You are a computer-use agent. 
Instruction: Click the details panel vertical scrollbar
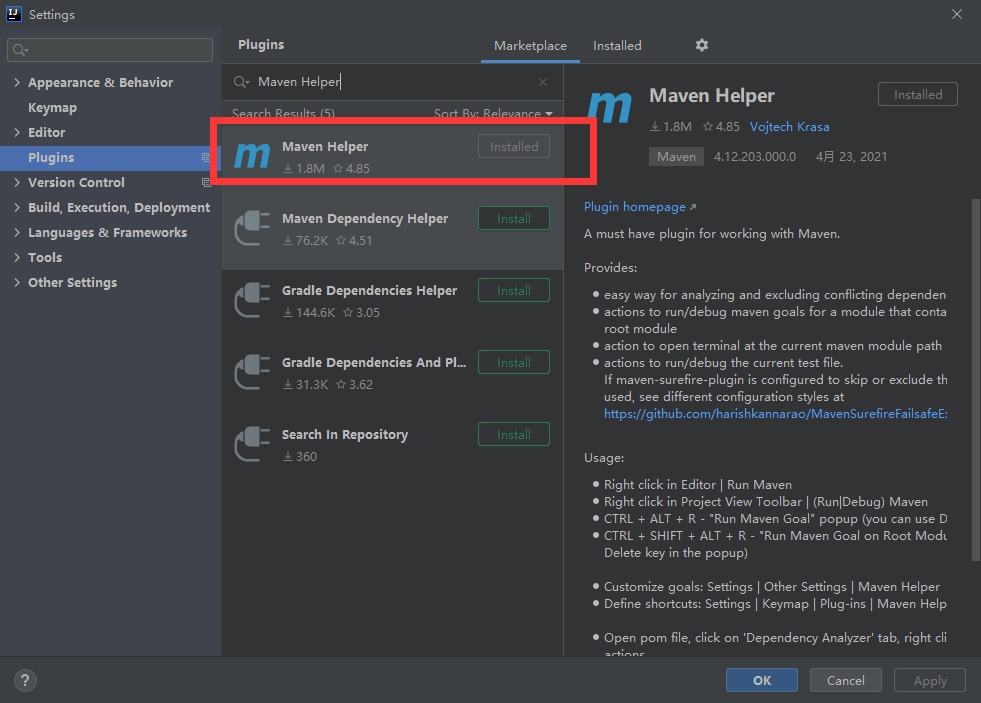pyautogui.click(x=975, y=380)
